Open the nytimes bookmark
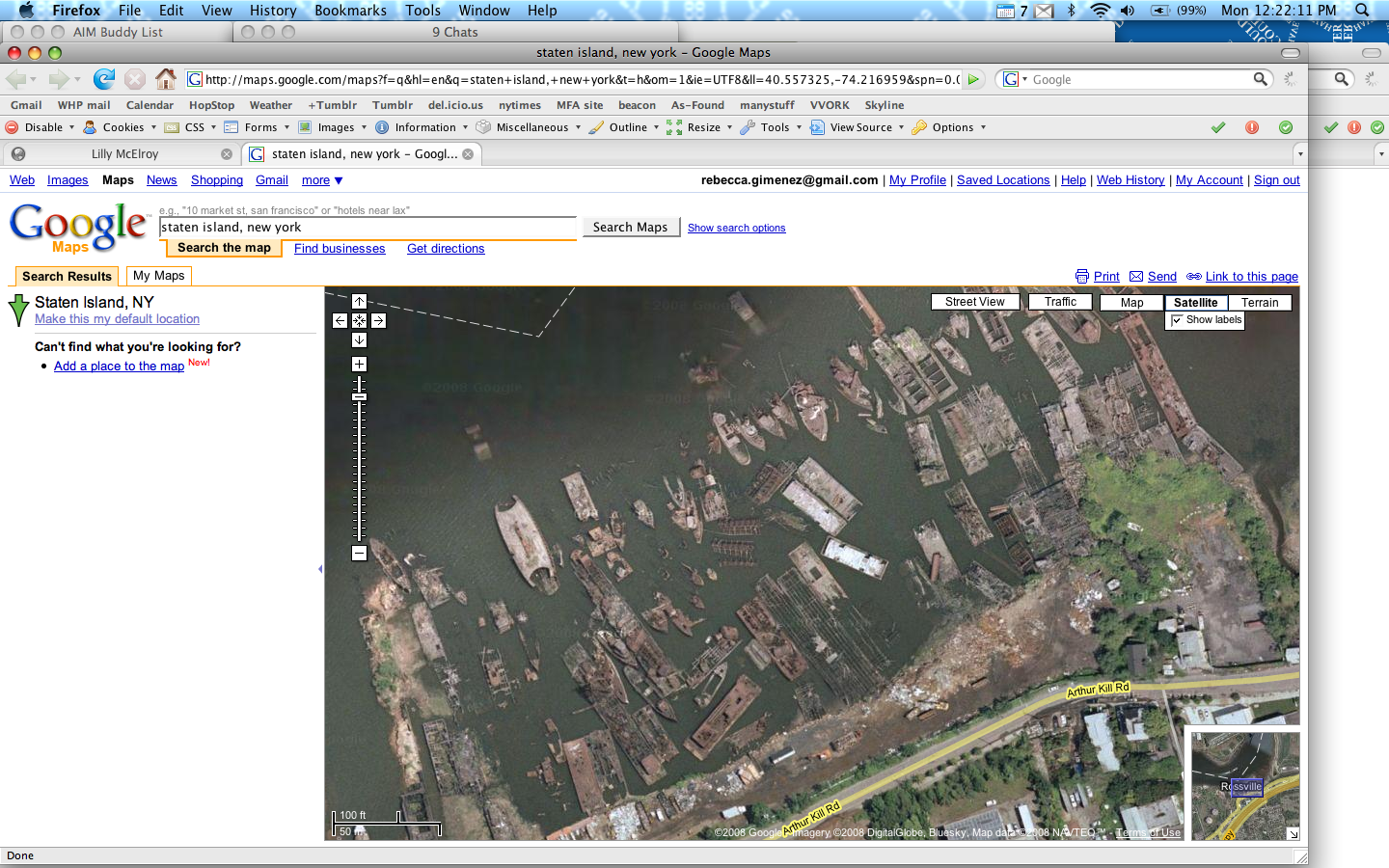This screenshot has height=868, width=1389. (520, 105)
